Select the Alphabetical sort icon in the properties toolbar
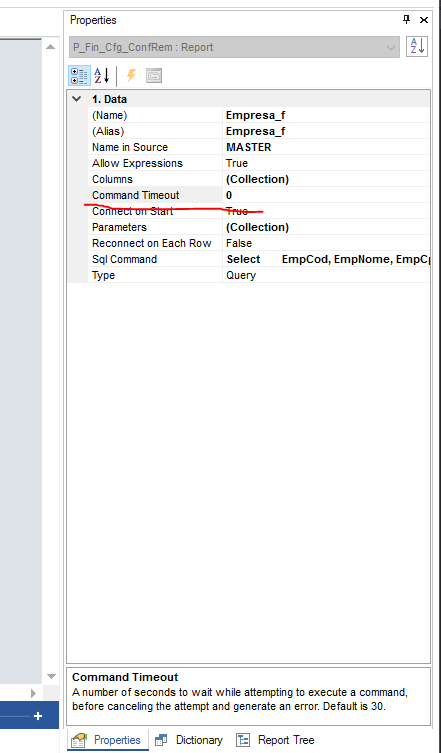441x753 pixels. [x=101, y=76]
